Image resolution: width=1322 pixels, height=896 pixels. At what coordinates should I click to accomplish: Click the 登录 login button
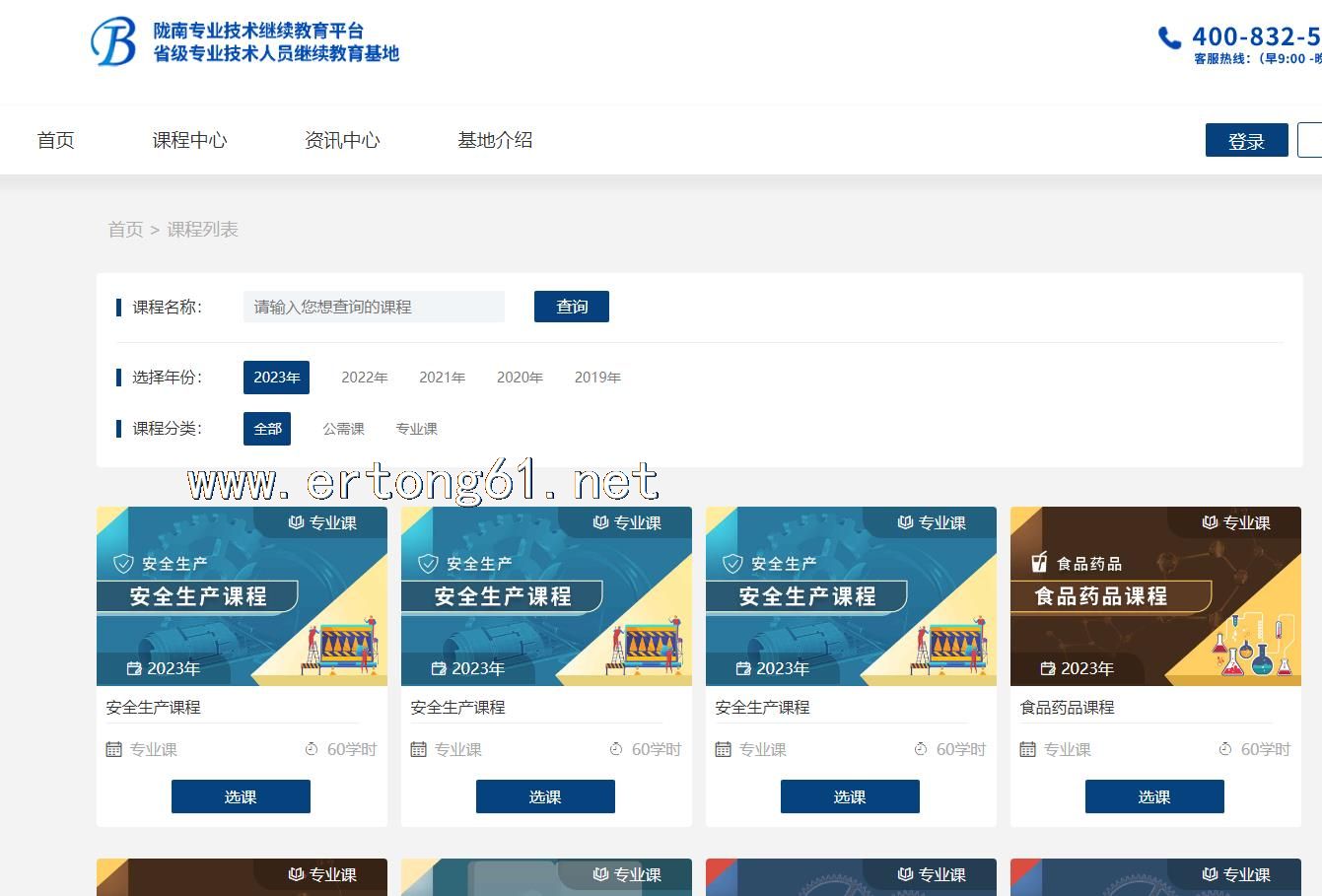(x=1246, y=141)
